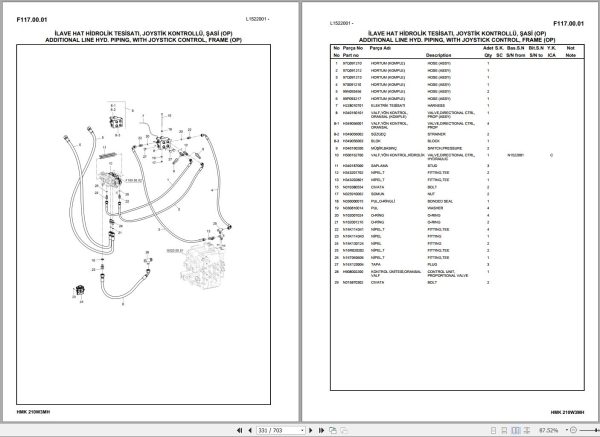This screenshot has width=600, height=437.
Task: Click the 331 / 703 page number field
Action: pyautogui.click(x=279, y=430)
